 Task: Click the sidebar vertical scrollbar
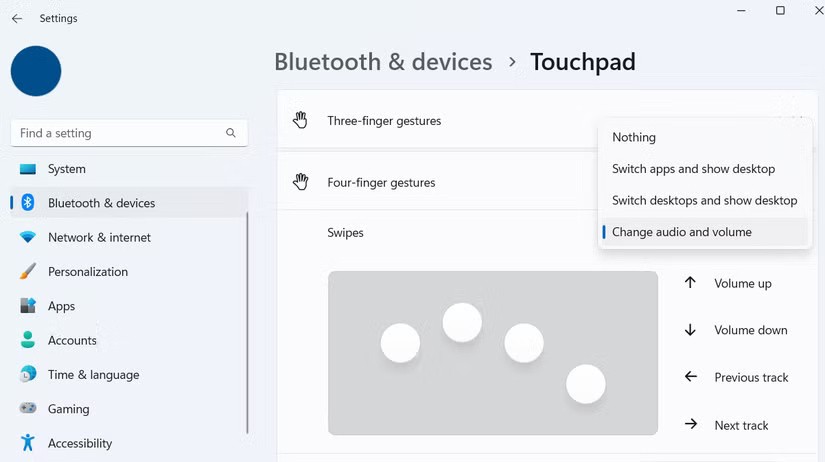tap(247, 320)
